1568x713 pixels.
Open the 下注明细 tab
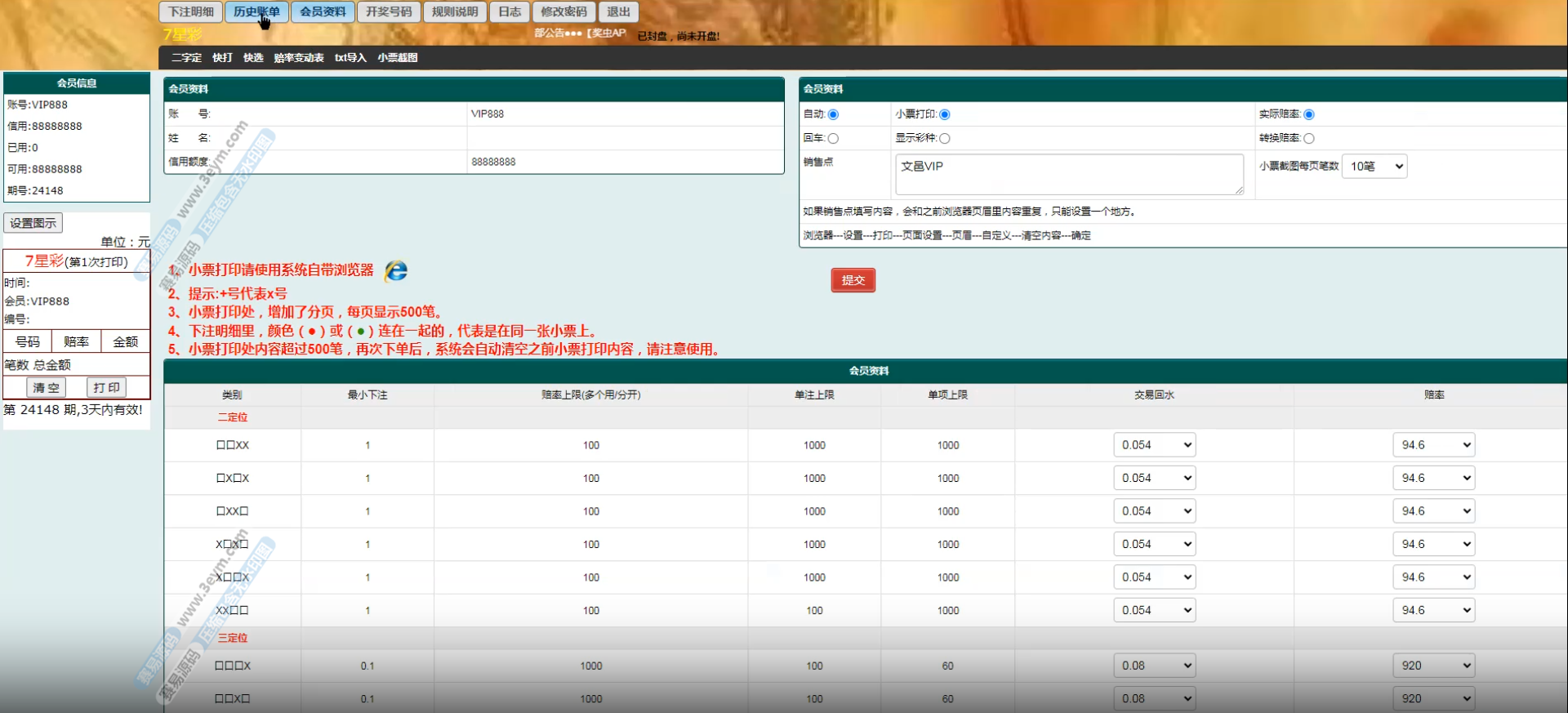191,11
